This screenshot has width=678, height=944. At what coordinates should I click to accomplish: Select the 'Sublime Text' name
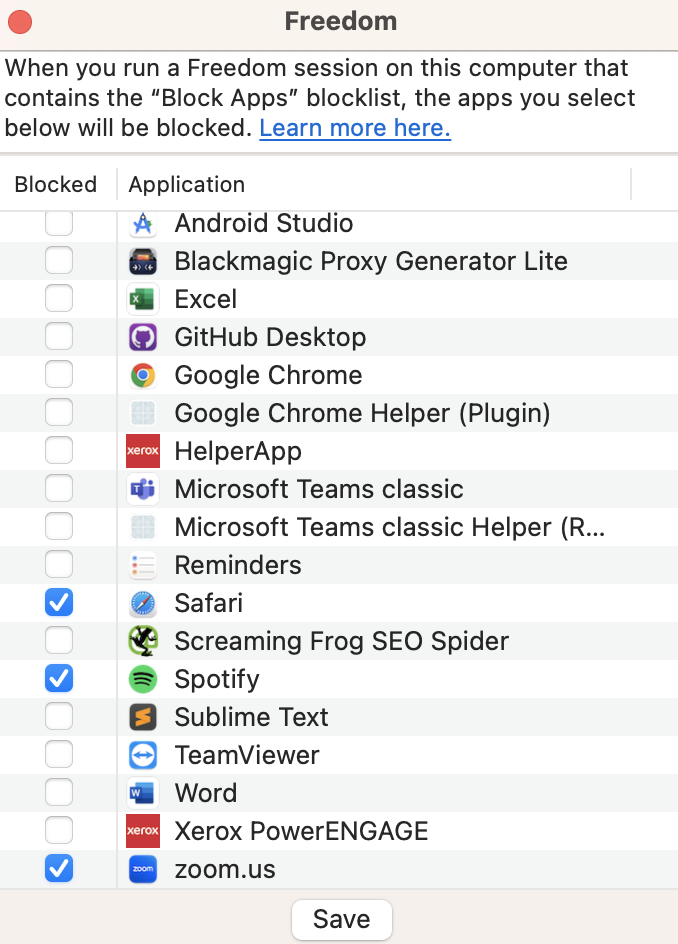tap(252, 717)
